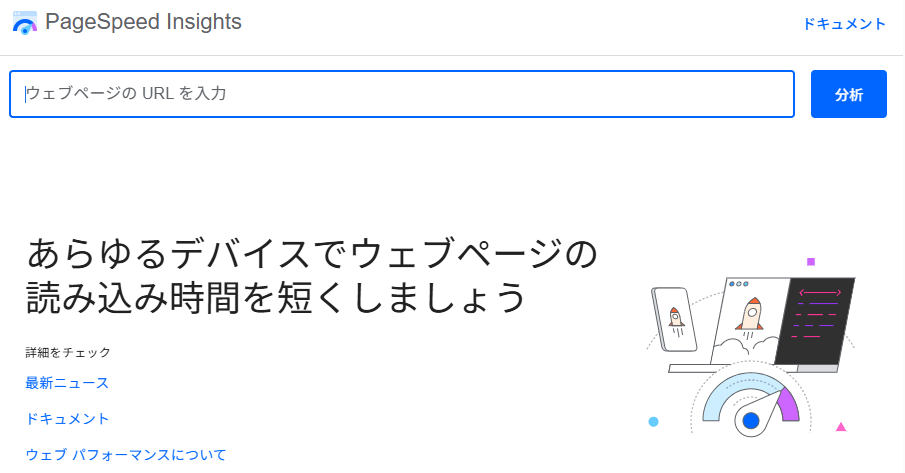
Task: Open the 最新ニュース link
Action: pos(67,383)
